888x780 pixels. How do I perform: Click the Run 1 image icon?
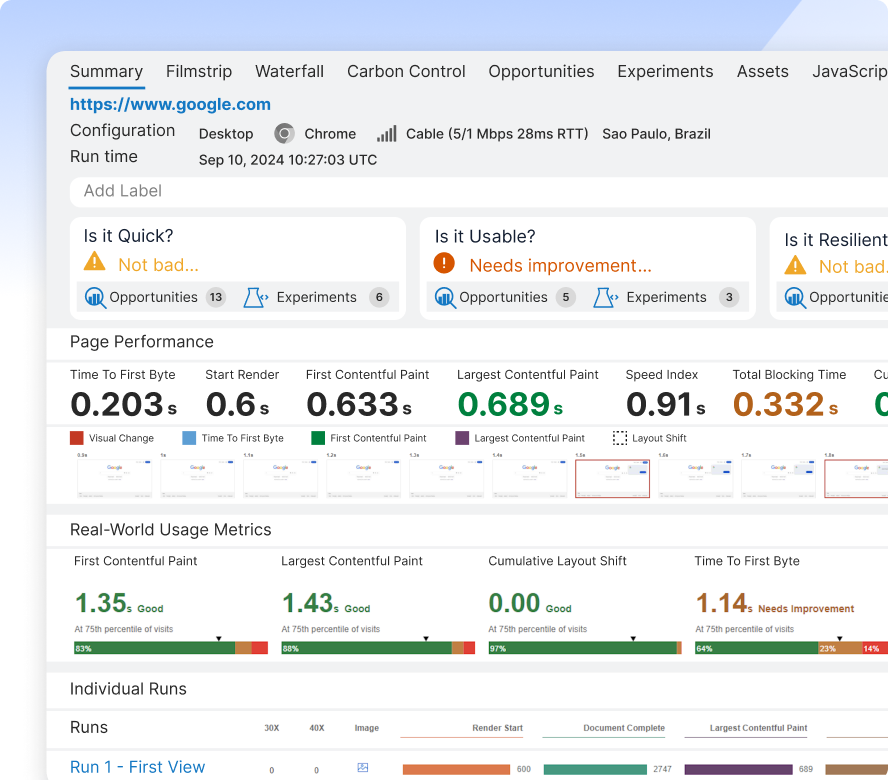(363, 768)
